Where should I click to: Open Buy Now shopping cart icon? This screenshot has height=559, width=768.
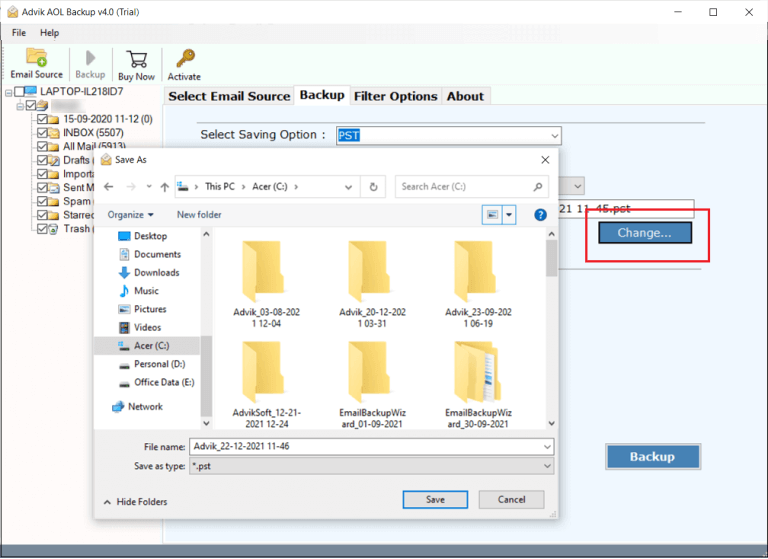tap(137, 59)
